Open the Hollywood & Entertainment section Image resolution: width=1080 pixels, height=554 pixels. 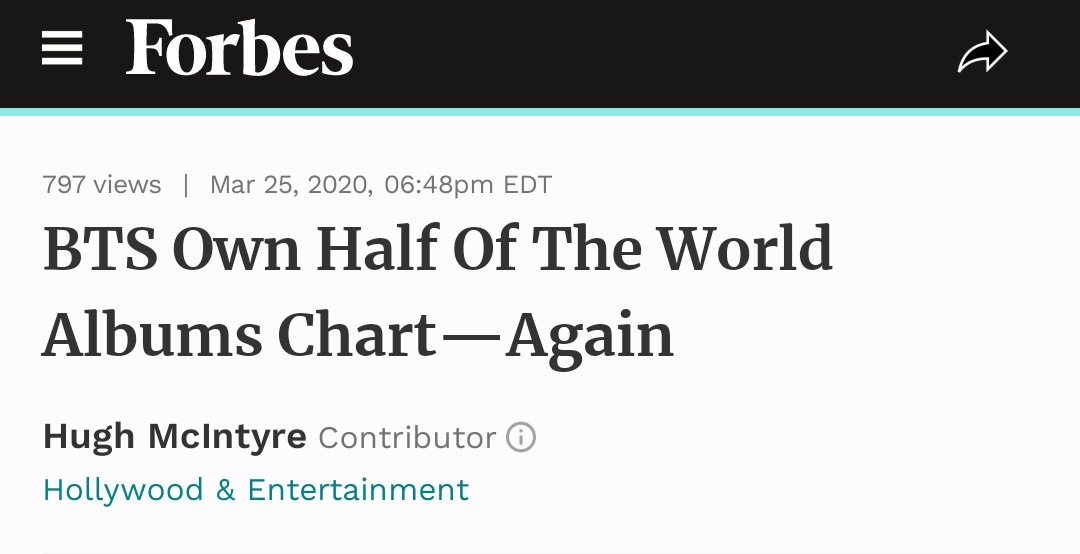point(255,490)
